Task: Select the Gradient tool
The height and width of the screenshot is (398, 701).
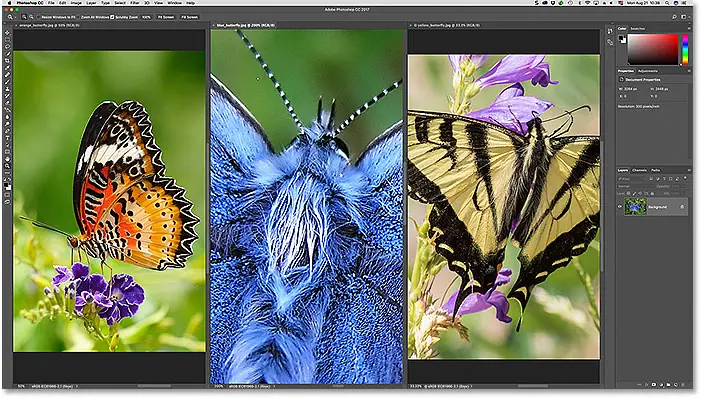Action: tap(8, 110)
